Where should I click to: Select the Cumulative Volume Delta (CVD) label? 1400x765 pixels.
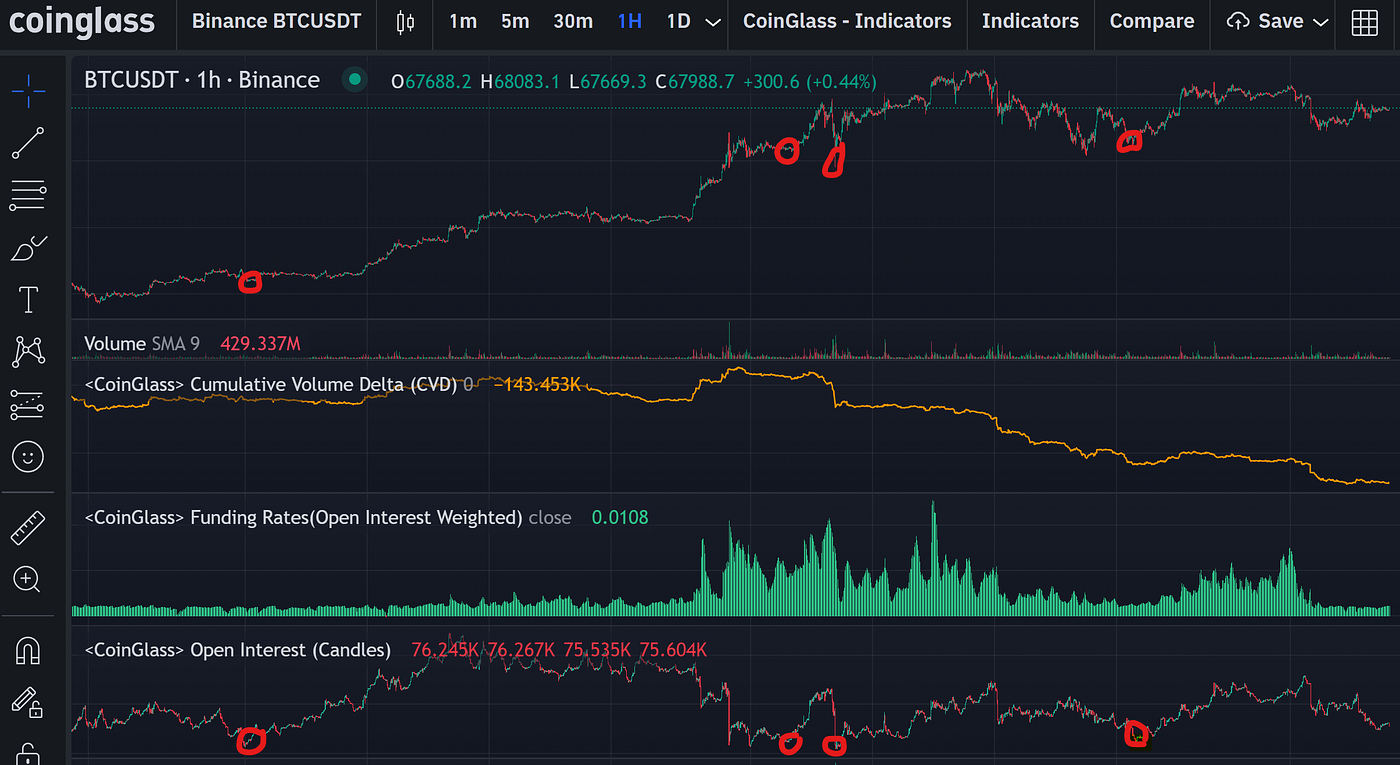pos(271,384)
